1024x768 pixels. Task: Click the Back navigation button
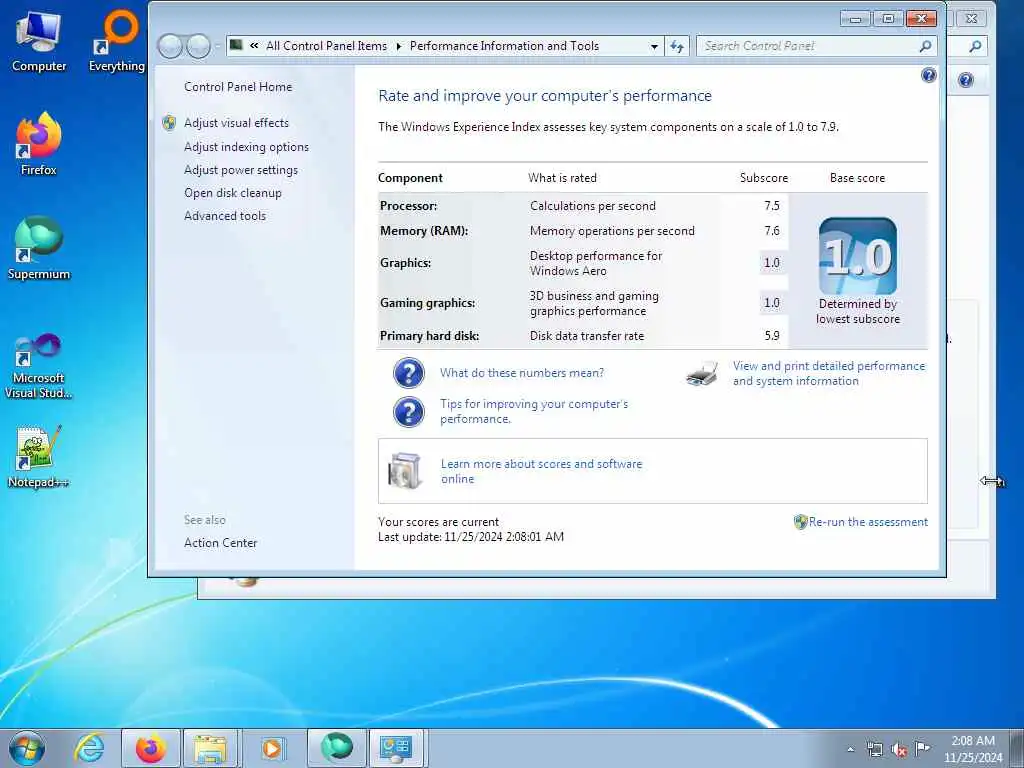(170, 46)
